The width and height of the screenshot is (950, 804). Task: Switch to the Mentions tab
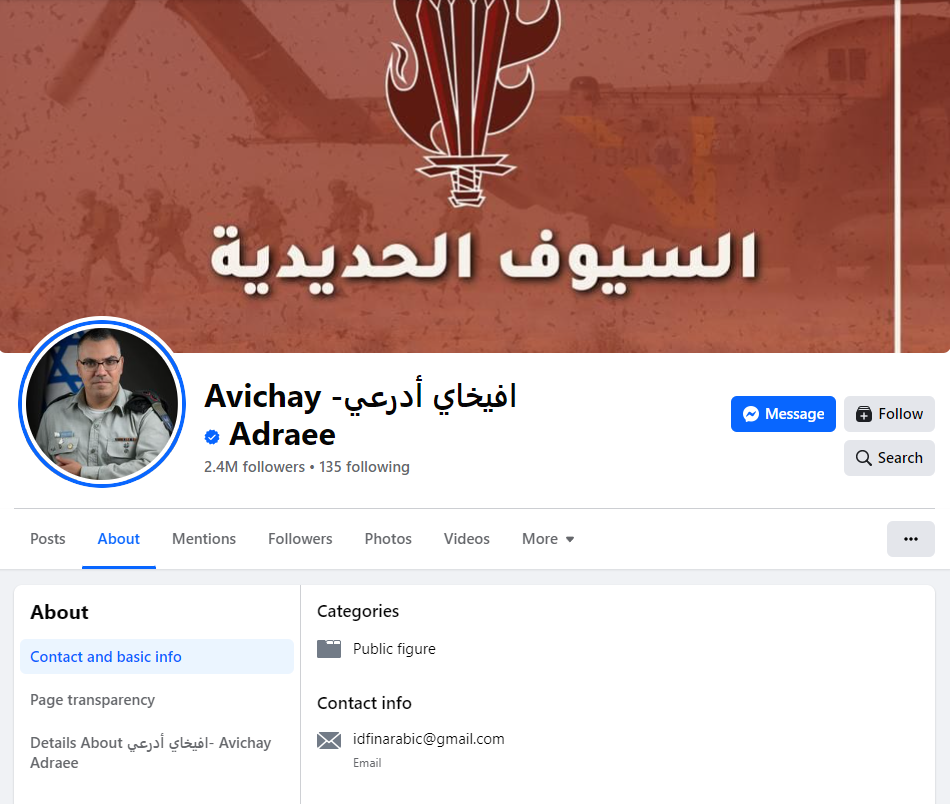(204, 539)
